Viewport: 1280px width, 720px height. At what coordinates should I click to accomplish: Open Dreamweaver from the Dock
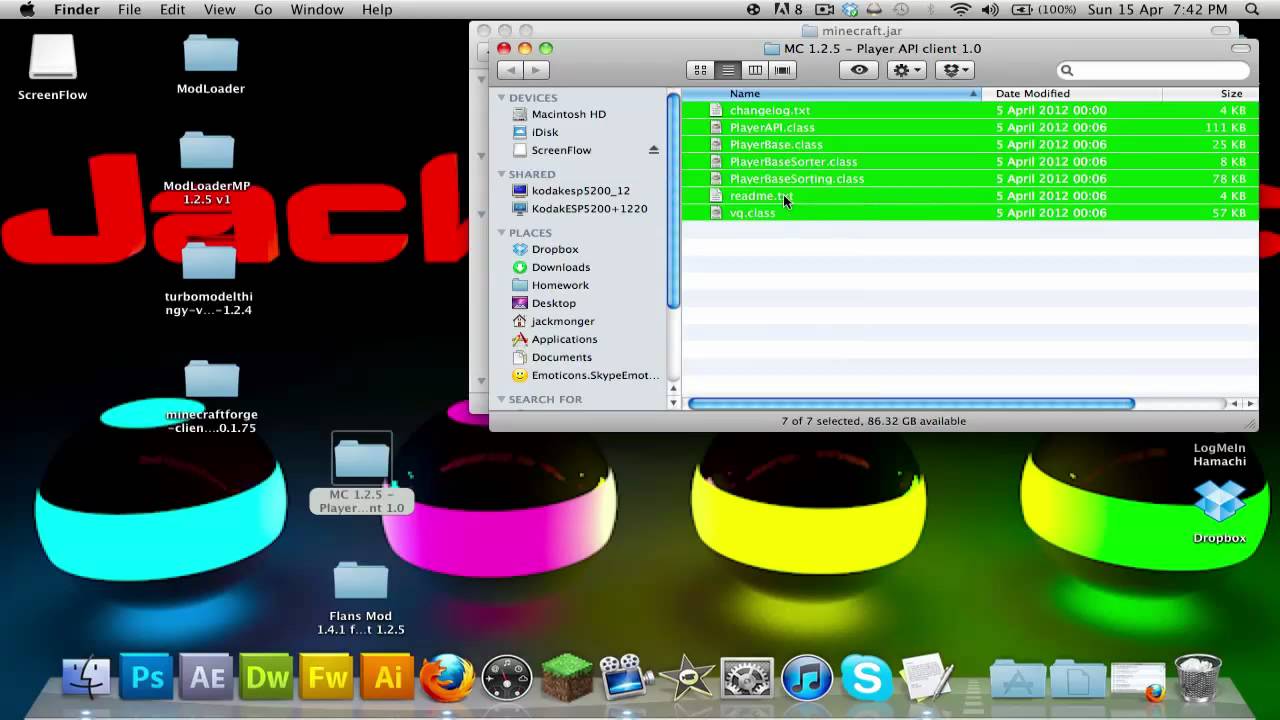[x=267, y=677]
